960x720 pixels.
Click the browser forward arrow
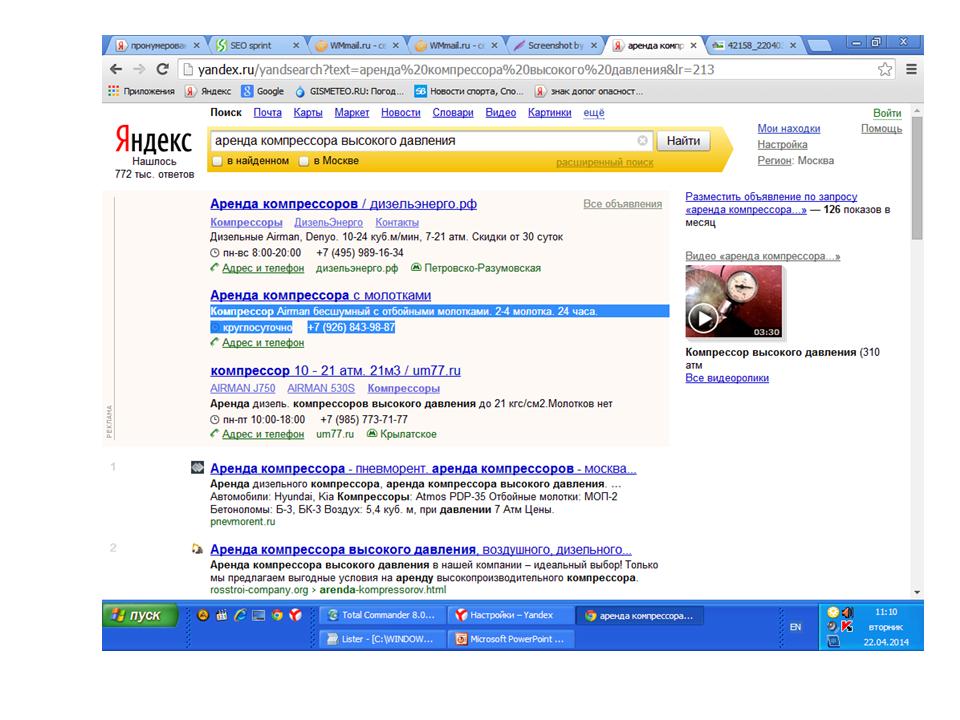click(139, 69)
